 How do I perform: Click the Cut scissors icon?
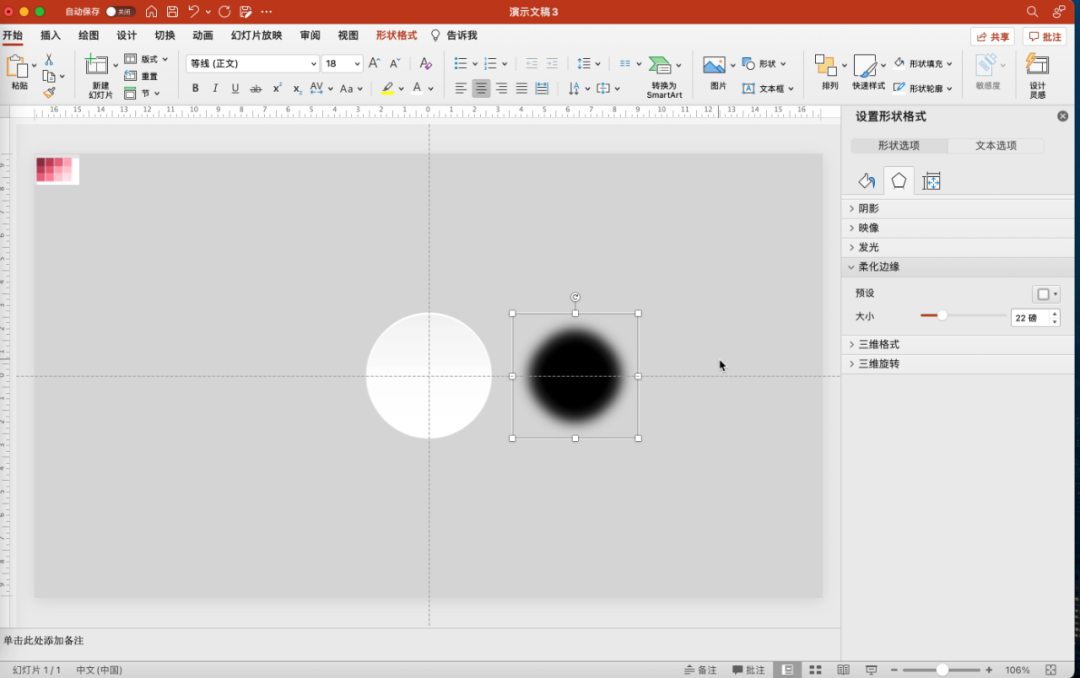[49, 60]
